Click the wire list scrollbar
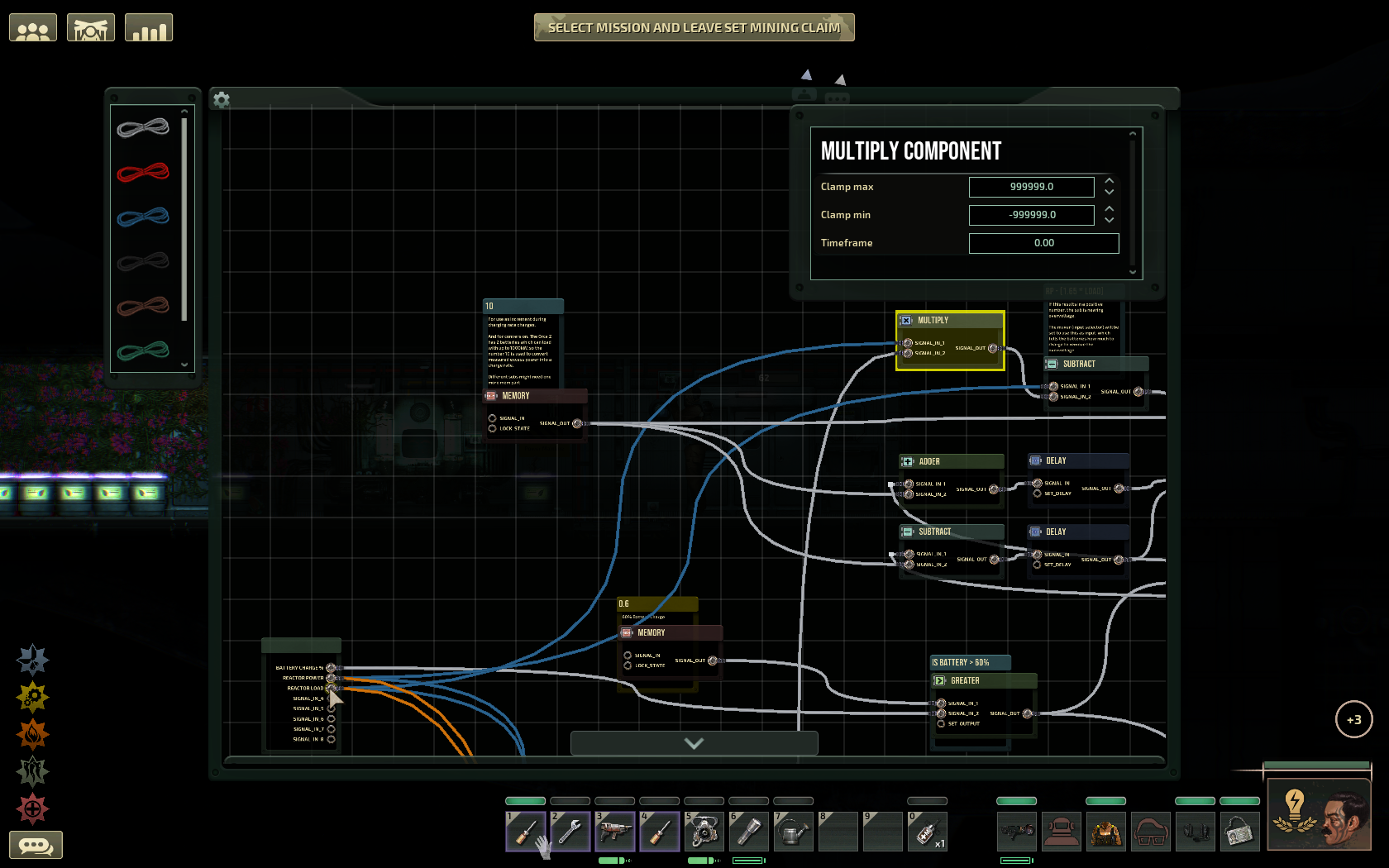 (184, 219)
